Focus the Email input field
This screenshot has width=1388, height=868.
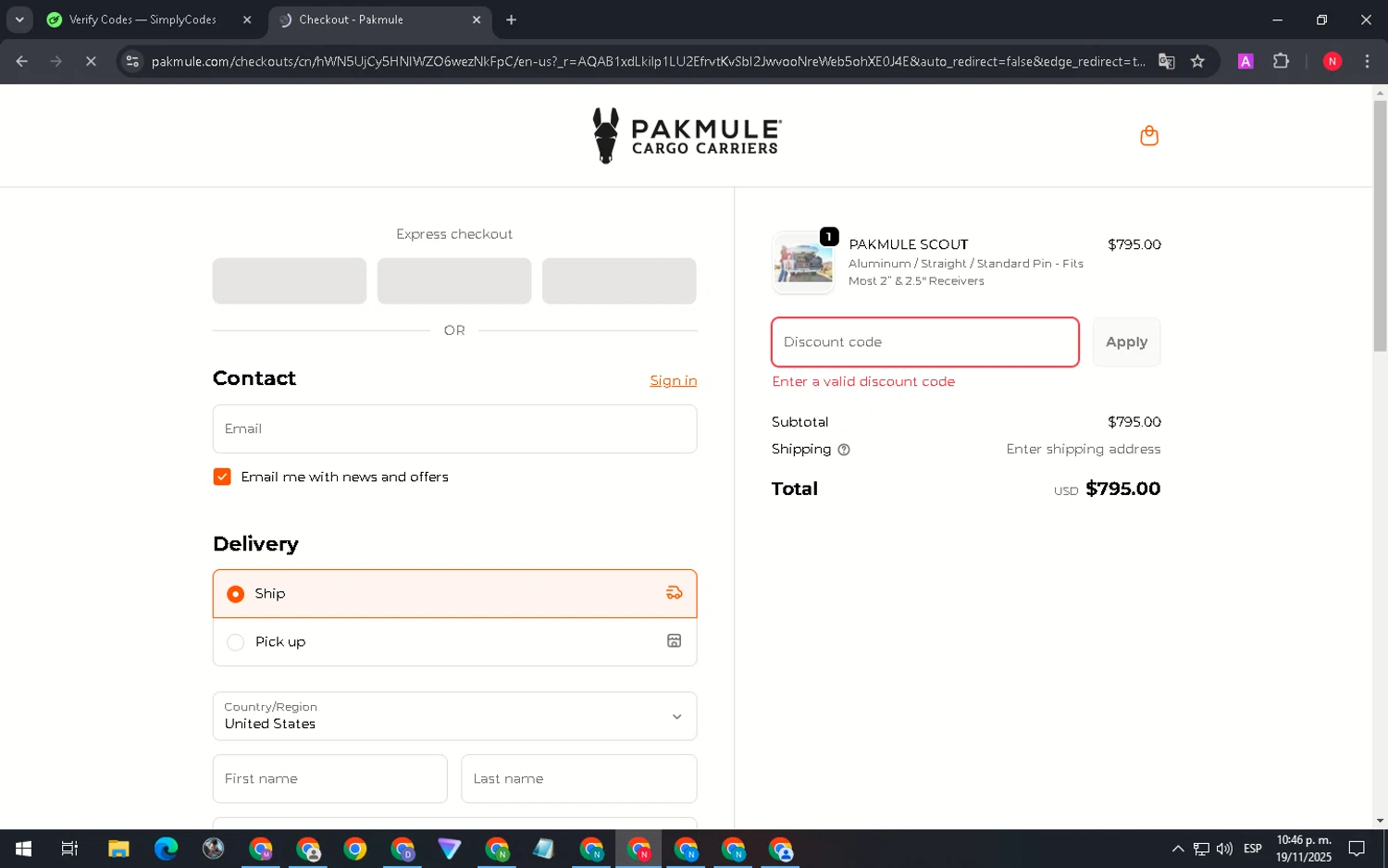(x=454, y=428)
